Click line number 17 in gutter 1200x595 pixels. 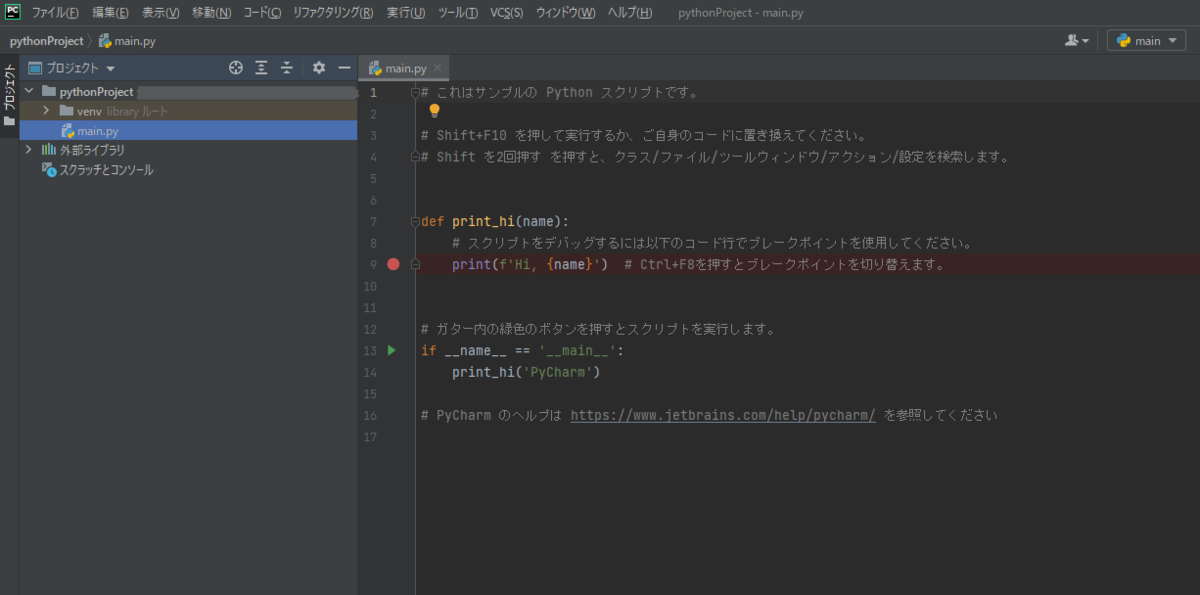pos(372,437)
